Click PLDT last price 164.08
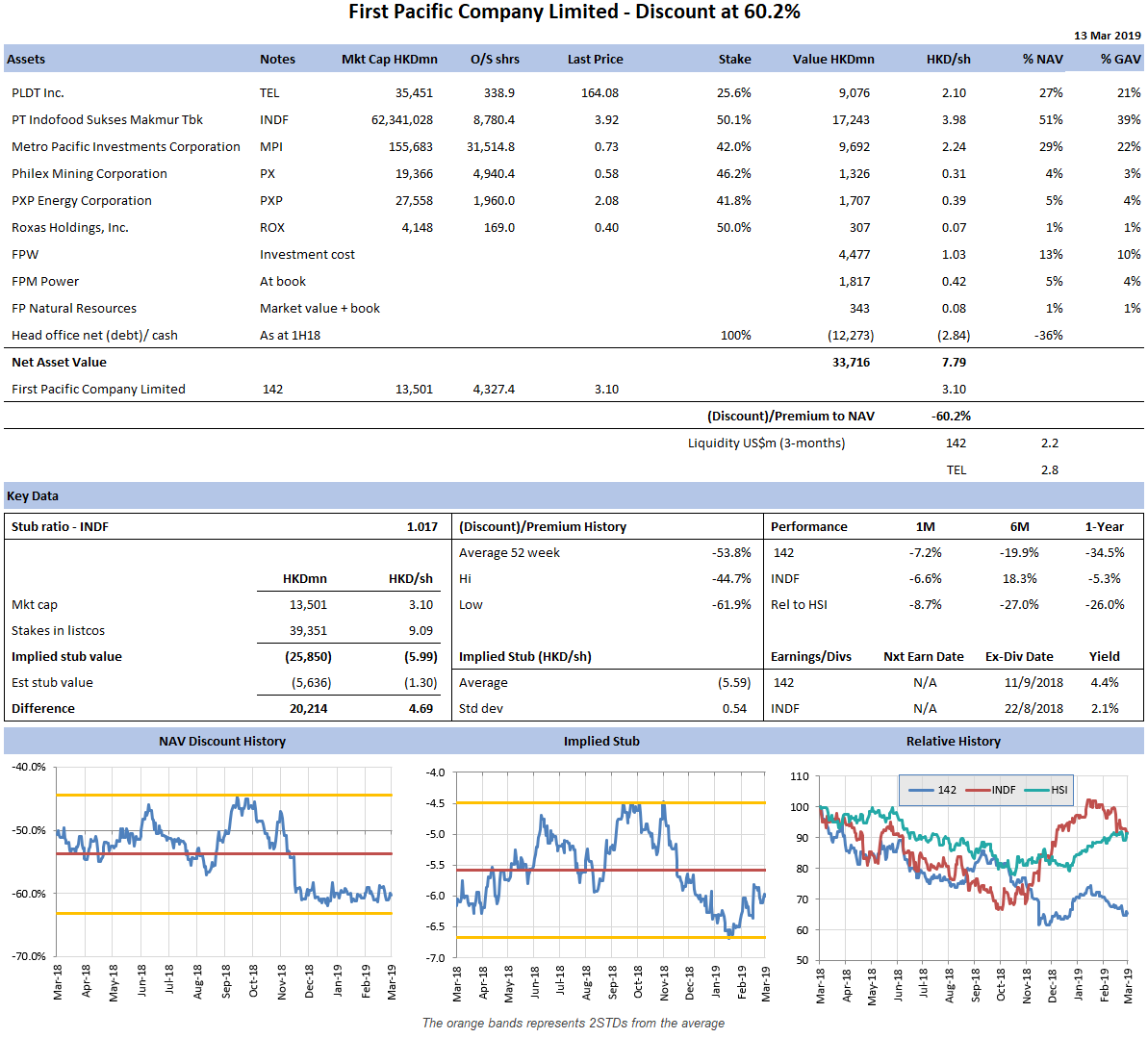 click(x=600, y=93)
